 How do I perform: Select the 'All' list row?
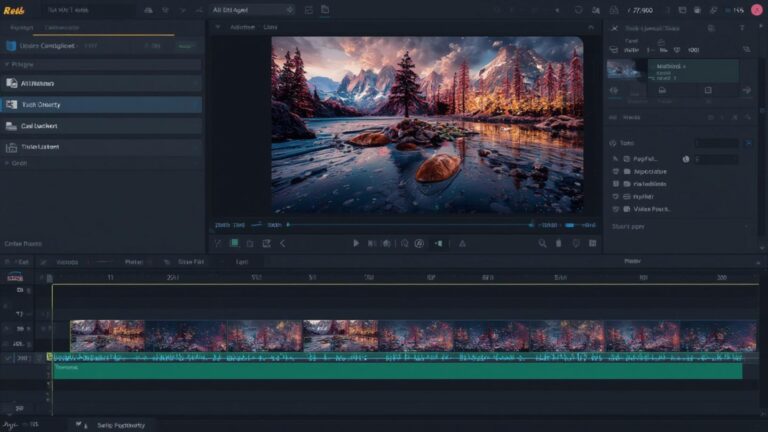tap(101, 83)
